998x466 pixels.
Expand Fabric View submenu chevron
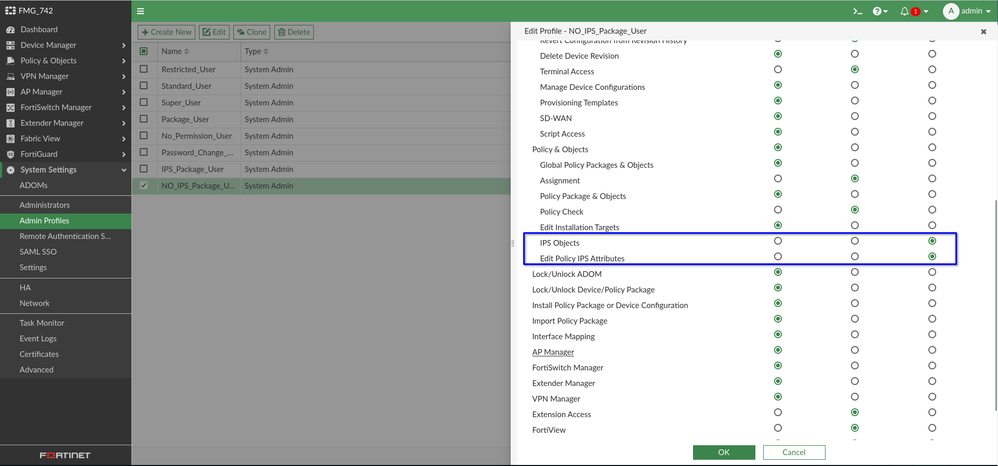click(123, 139)
